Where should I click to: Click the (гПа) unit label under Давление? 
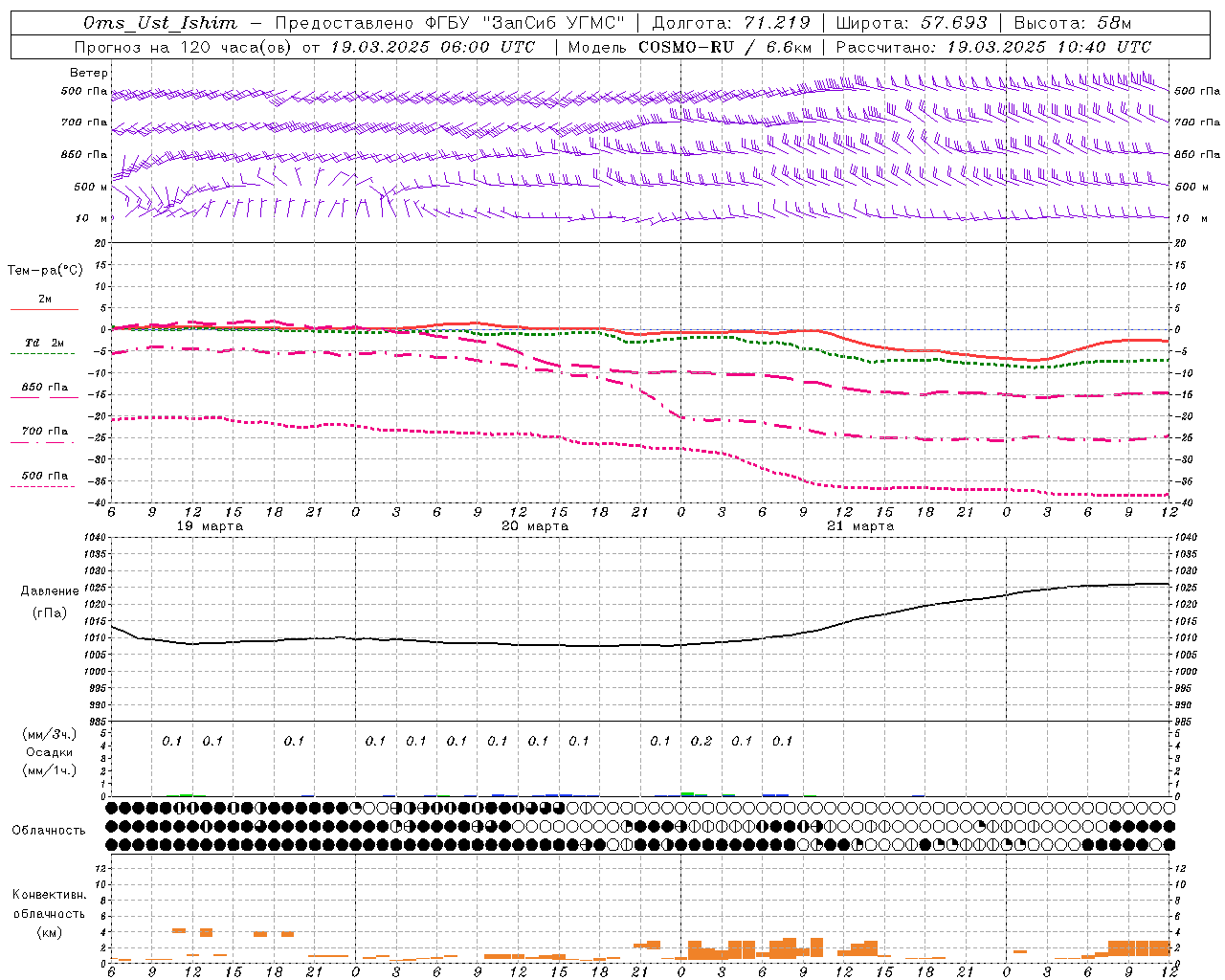pos(50,613)
